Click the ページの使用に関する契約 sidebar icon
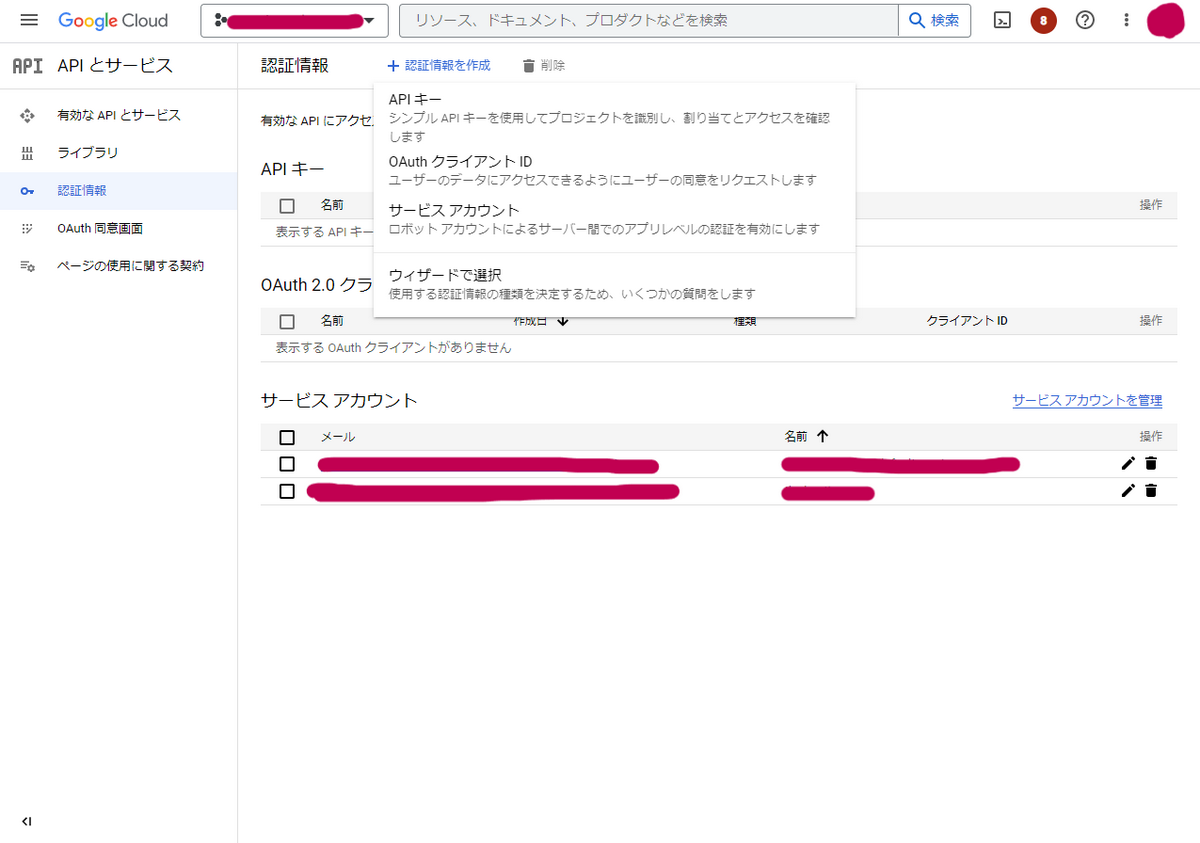The height and width of the screenshot is (843, 1200). pos(27,266)
